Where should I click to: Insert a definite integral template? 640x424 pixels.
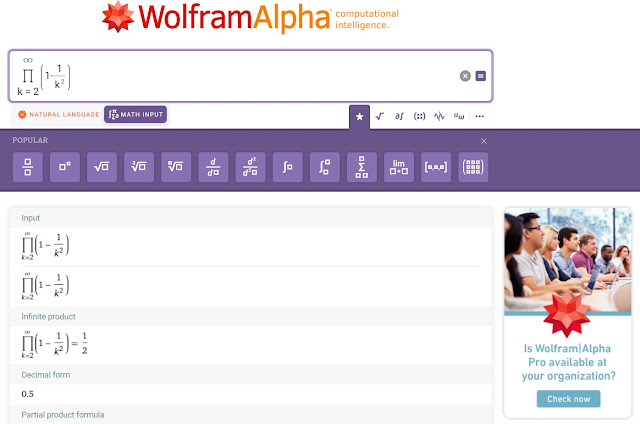click(x=324, y=167)
